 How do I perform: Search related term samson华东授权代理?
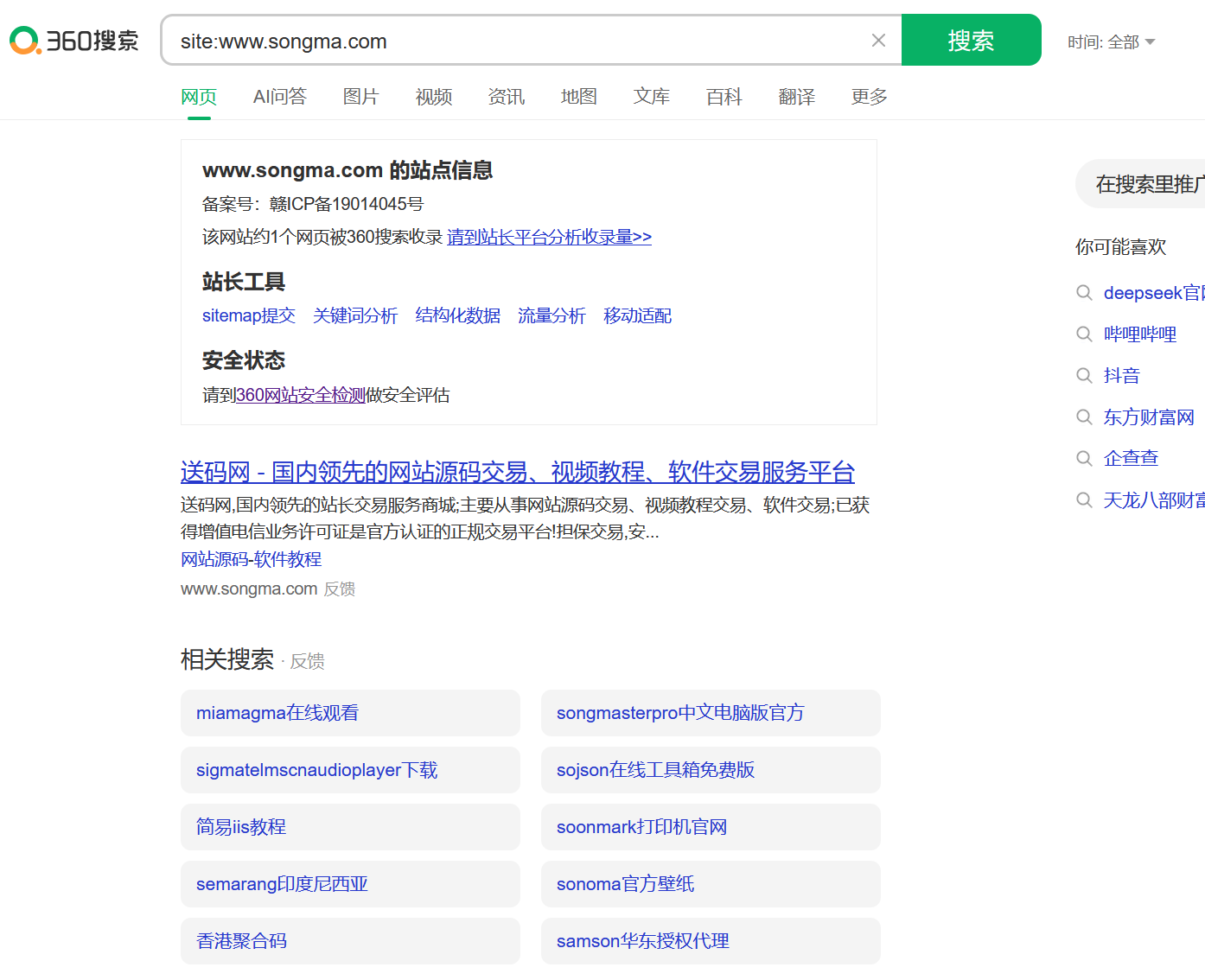pyautogui.click(x=711, y=941)
